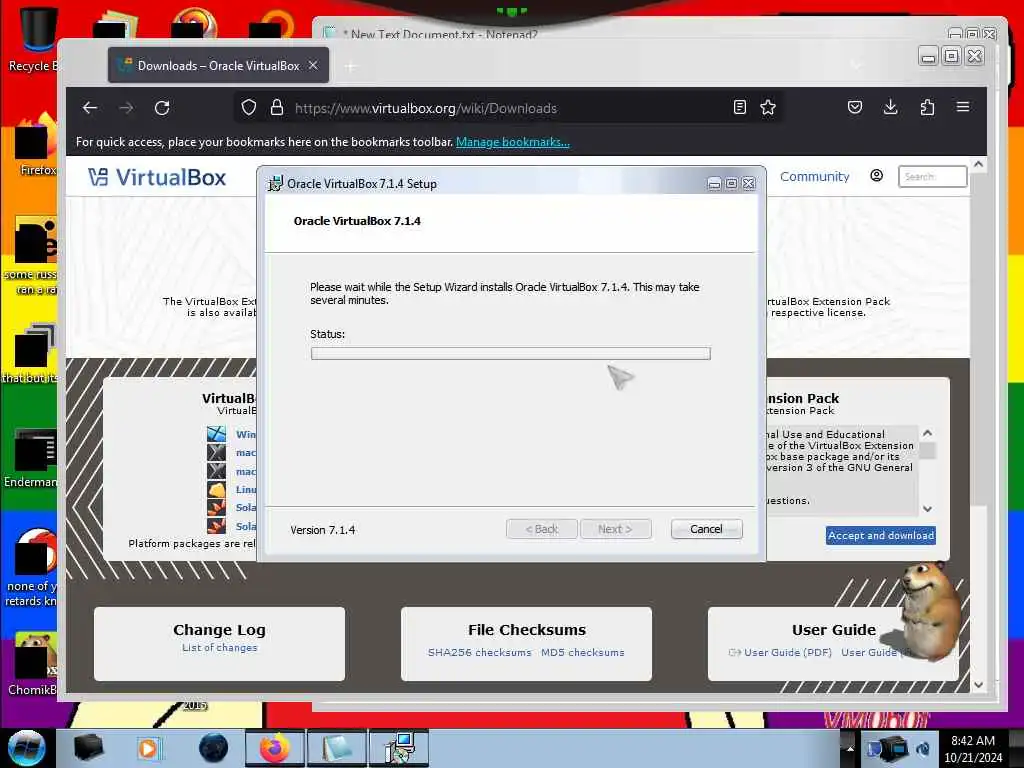This screenshot has height=768, width=1024.
Task: Click the Notepad taskbar button
Action: click(337, 748)
